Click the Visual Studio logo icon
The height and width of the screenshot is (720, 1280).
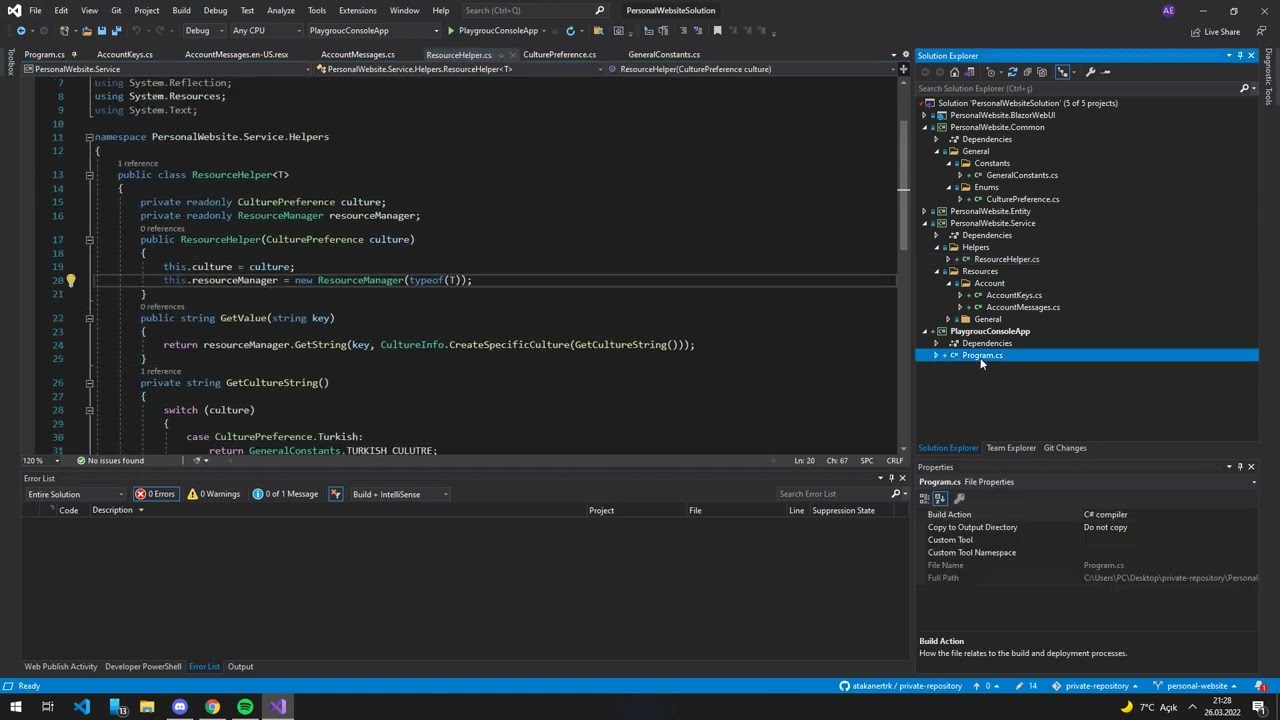14,11
